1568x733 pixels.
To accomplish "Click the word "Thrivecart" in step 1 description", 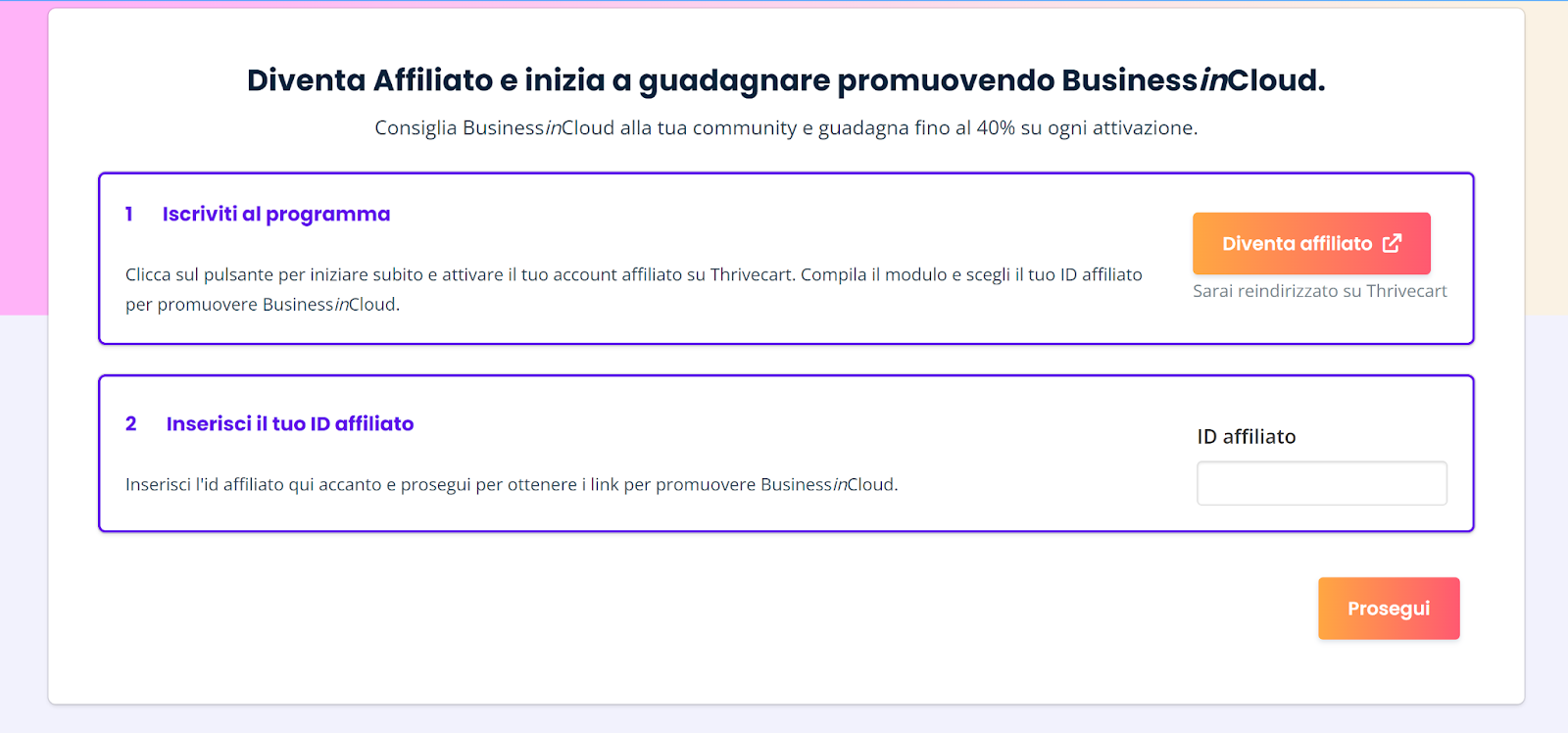I will click(751, 275).
